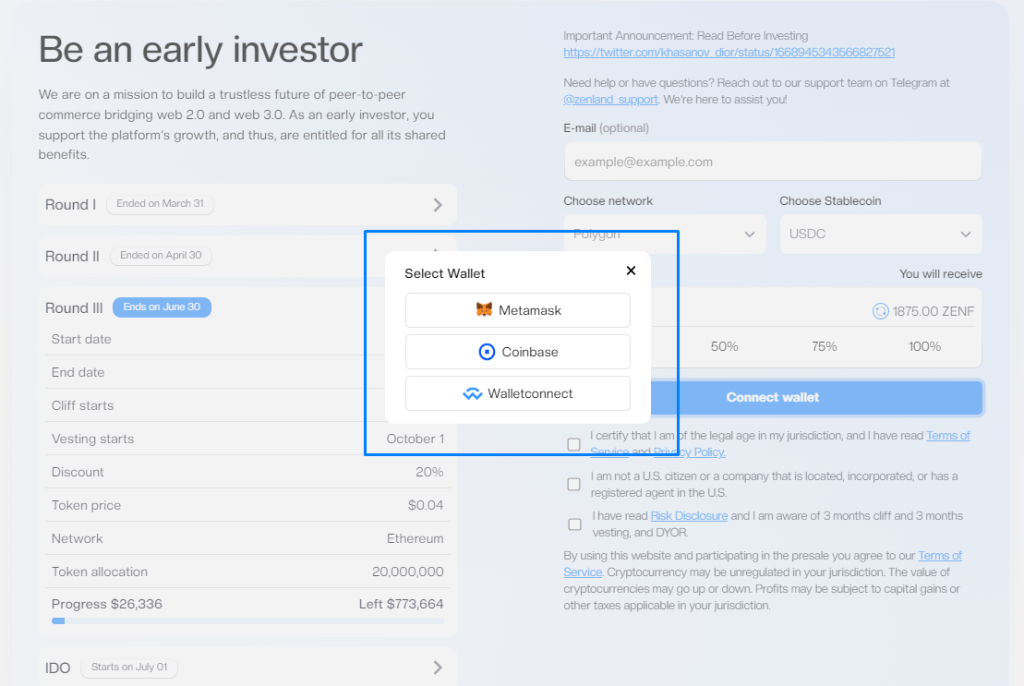Open the Choose network Polygon dropdown
Image resolution: width=1024 pixels, height=686 pixels.
[x=665, y=234]
